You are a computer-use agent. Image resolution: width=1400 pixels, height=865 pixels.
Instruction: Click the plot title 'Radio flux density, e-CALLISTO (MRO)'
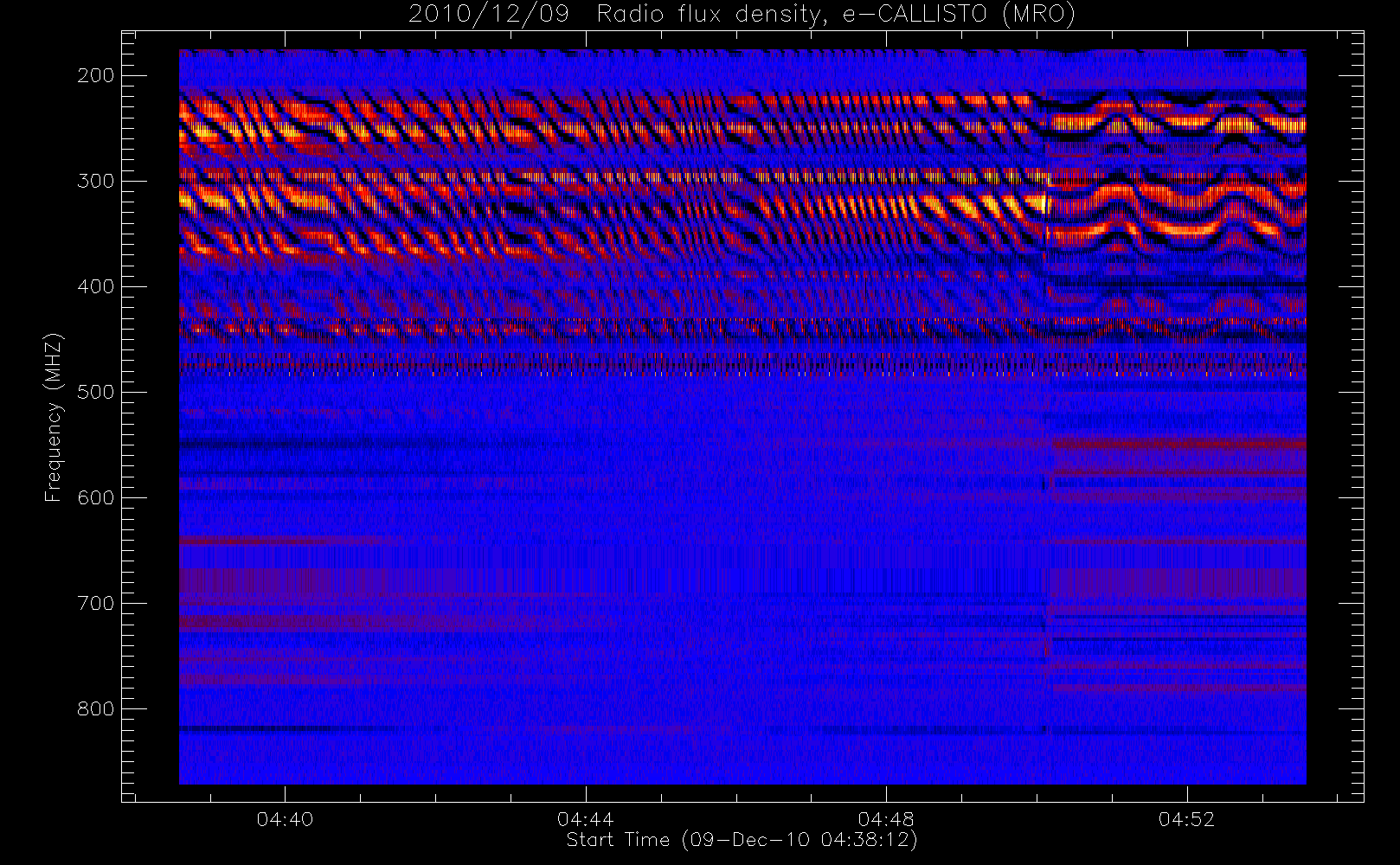836,15
